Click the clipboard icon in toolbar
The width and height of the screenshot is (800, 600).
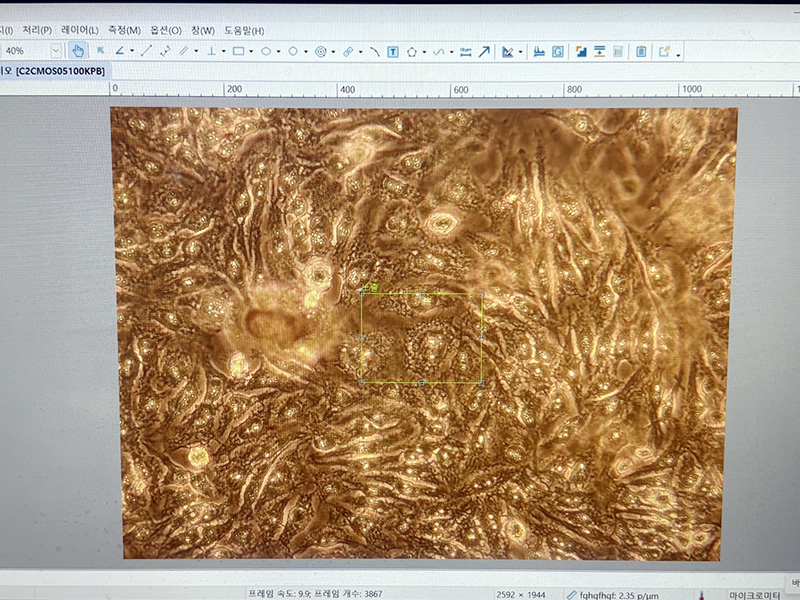640,51
